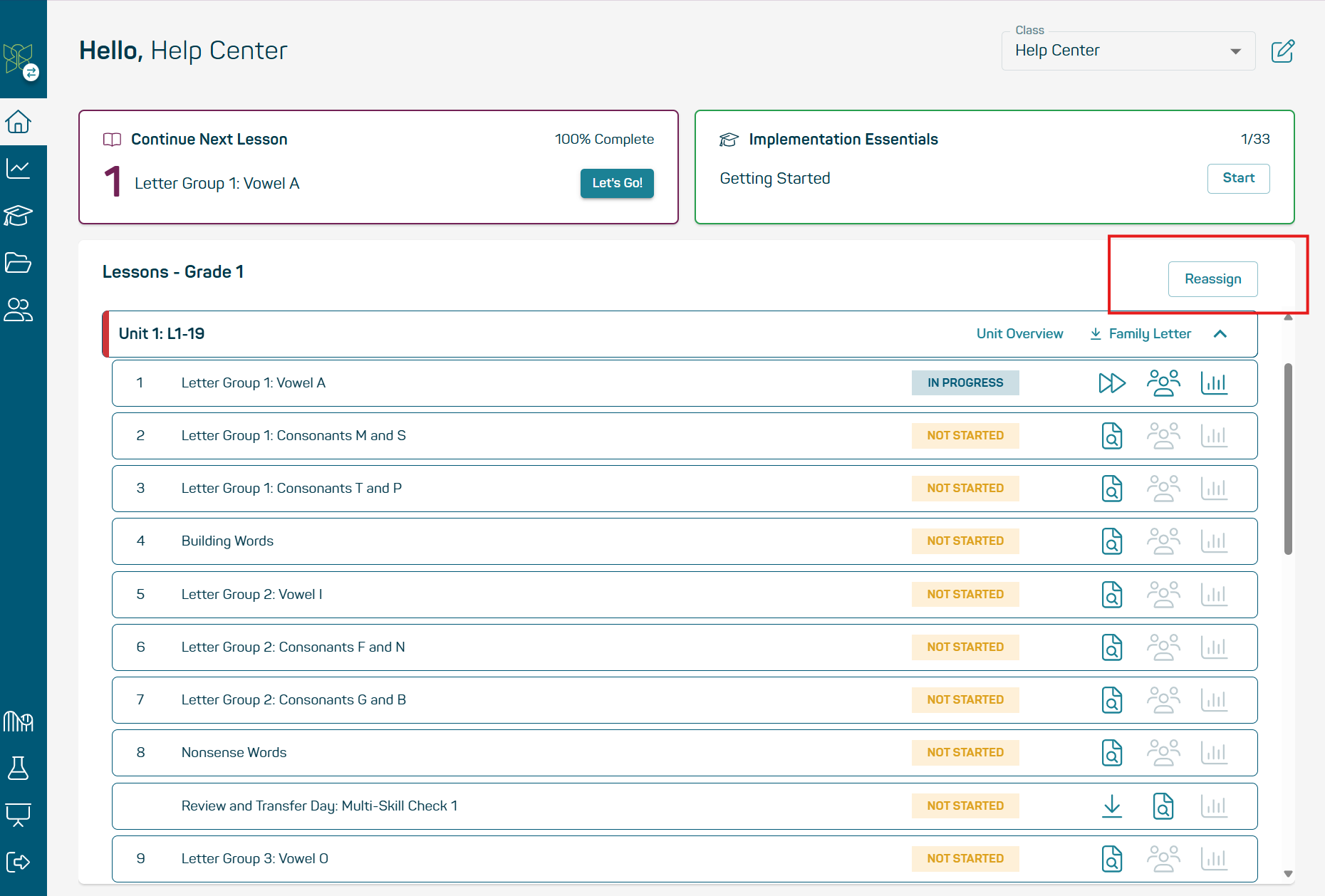Click the lesson list vertical scrollbar thumb
Viewport: 1325px width, 896px height.
coord(1288,459)
